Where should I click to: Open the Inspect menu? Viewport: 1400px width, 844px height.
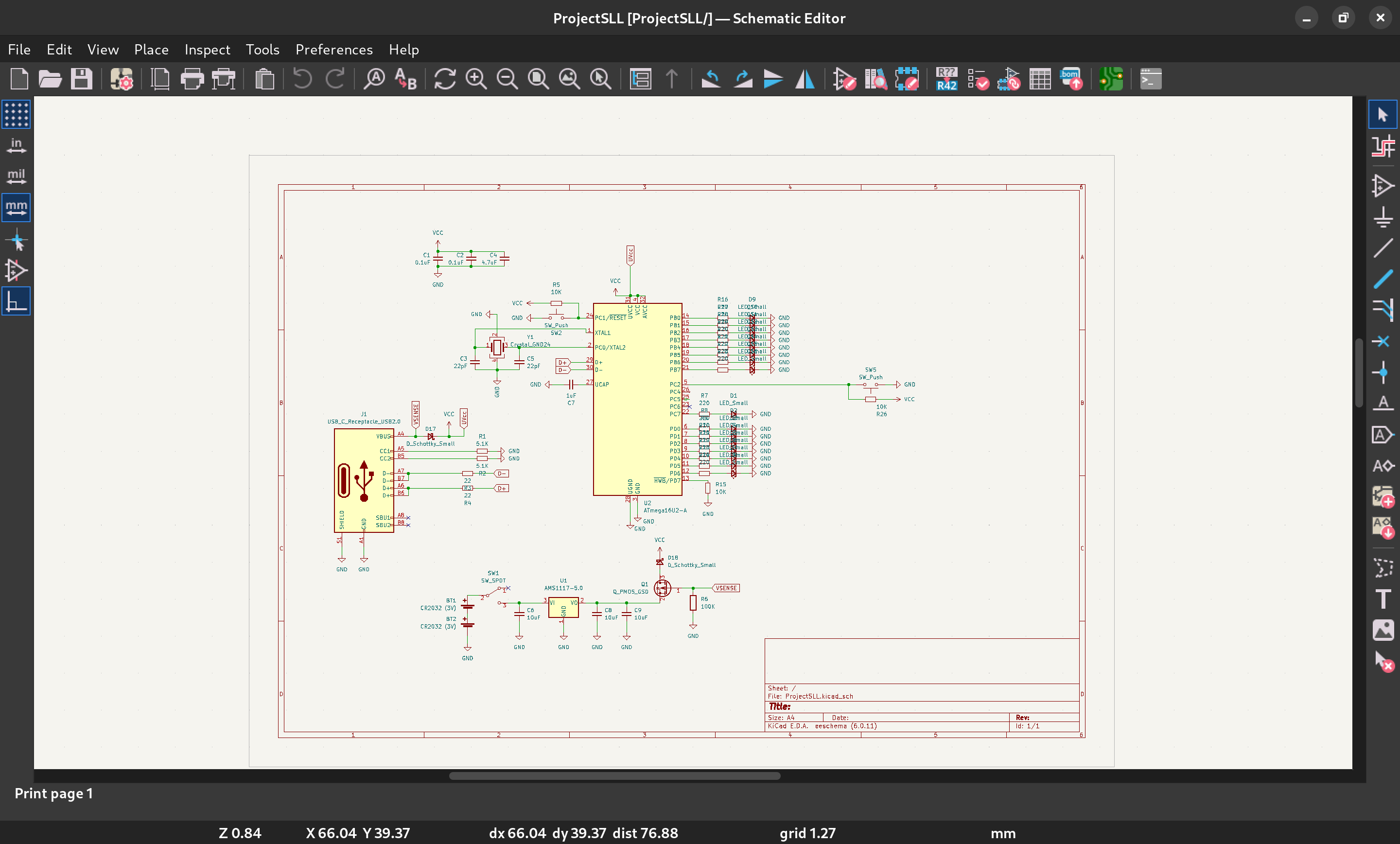pyautogui.click(x=208, y=50)
